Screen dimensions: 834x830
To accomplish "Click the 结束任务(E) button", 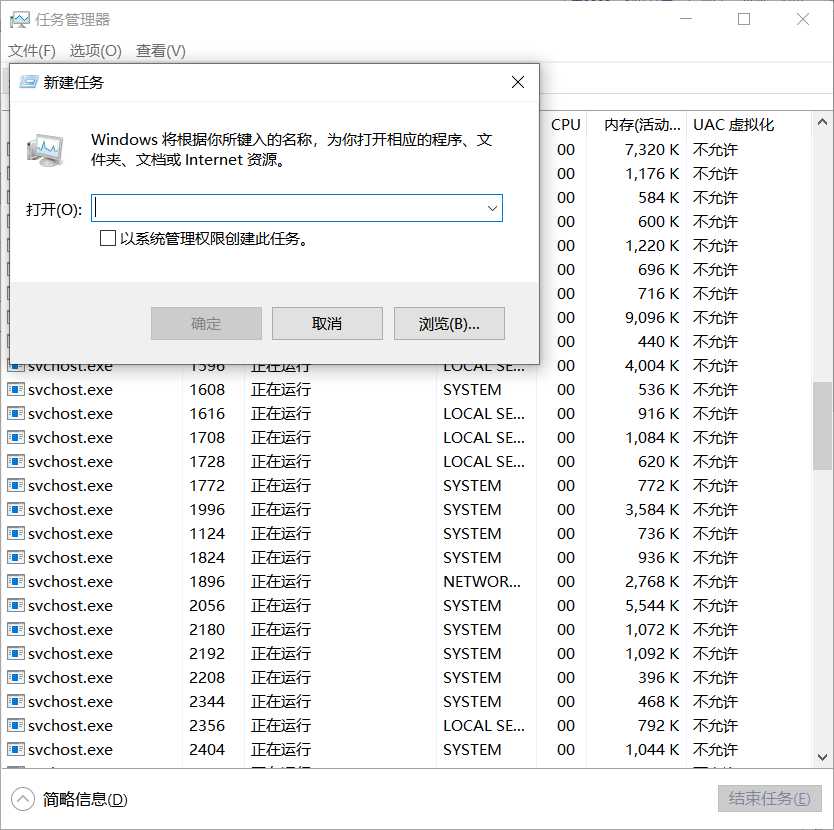I will pos(770,799).
